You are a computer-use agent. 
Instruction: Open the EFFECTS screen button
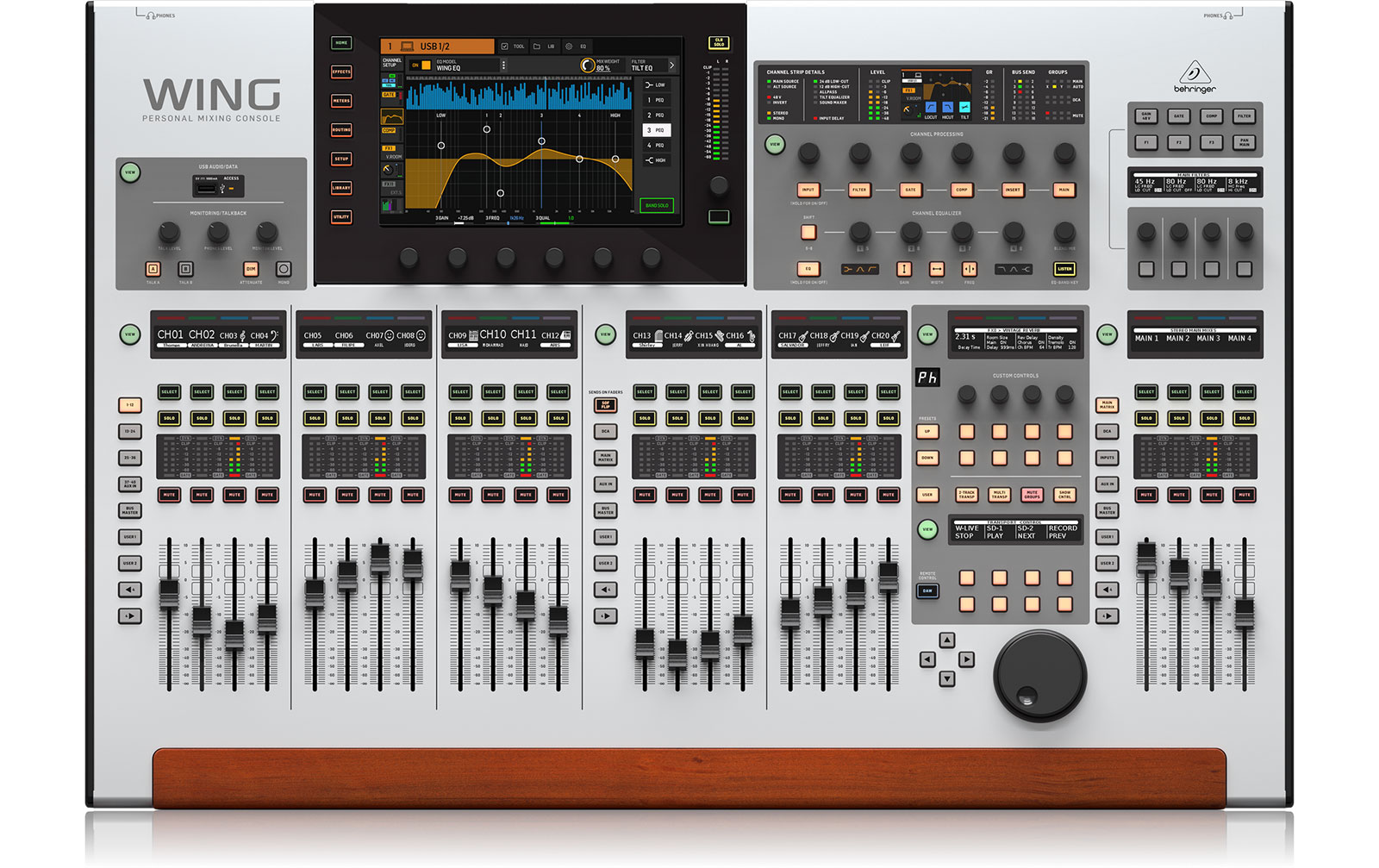(x=341, y=72)
